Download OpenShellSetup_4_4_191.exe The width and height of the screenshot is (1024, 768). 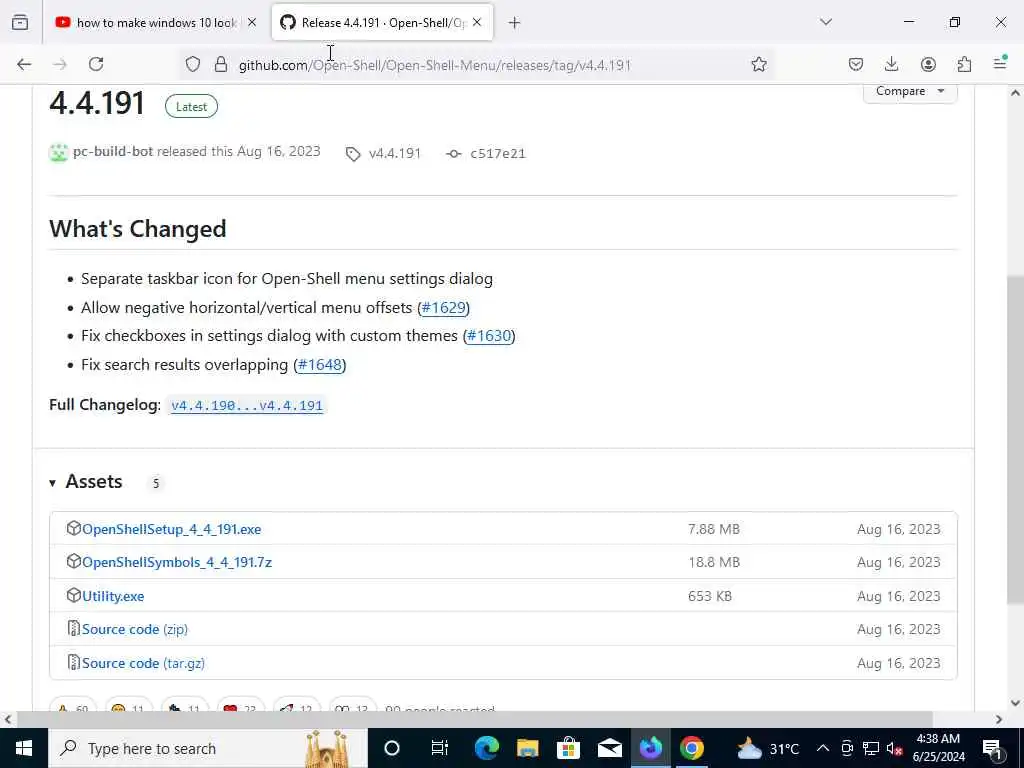pyautogui.click(x=172, y=530)
